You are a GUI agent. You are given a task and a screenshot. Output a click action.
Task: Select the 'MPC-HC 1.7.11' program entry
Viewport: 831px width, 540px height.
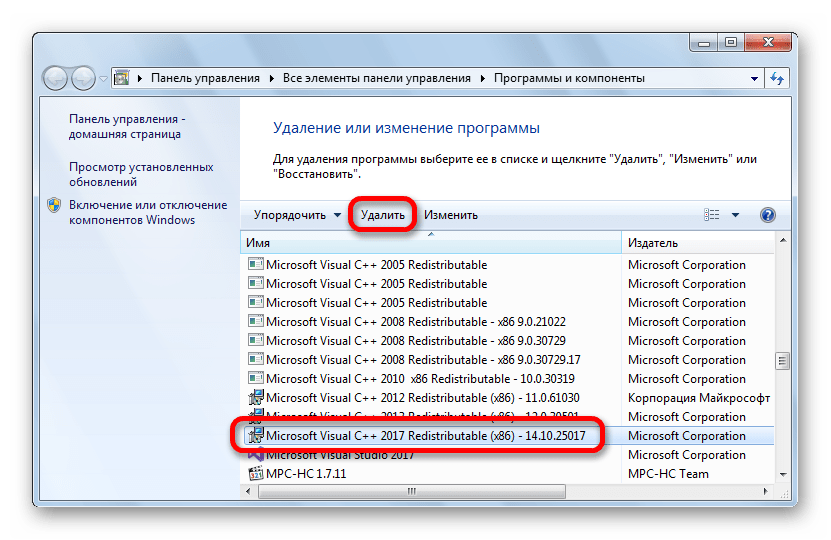pos(508,474)
